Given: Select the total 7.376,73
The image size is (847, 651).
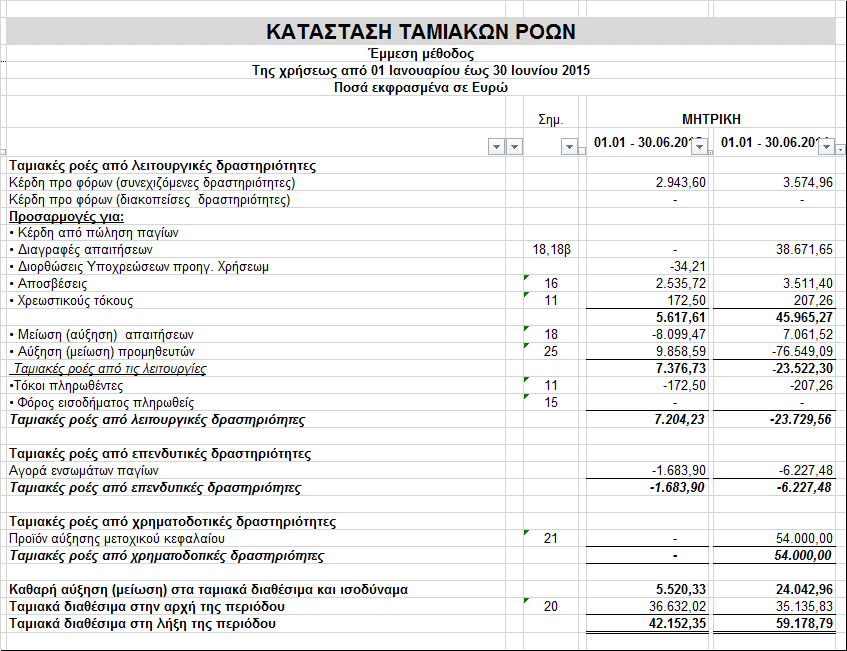Looking at the screenshot, I should (x=681, y=369).
